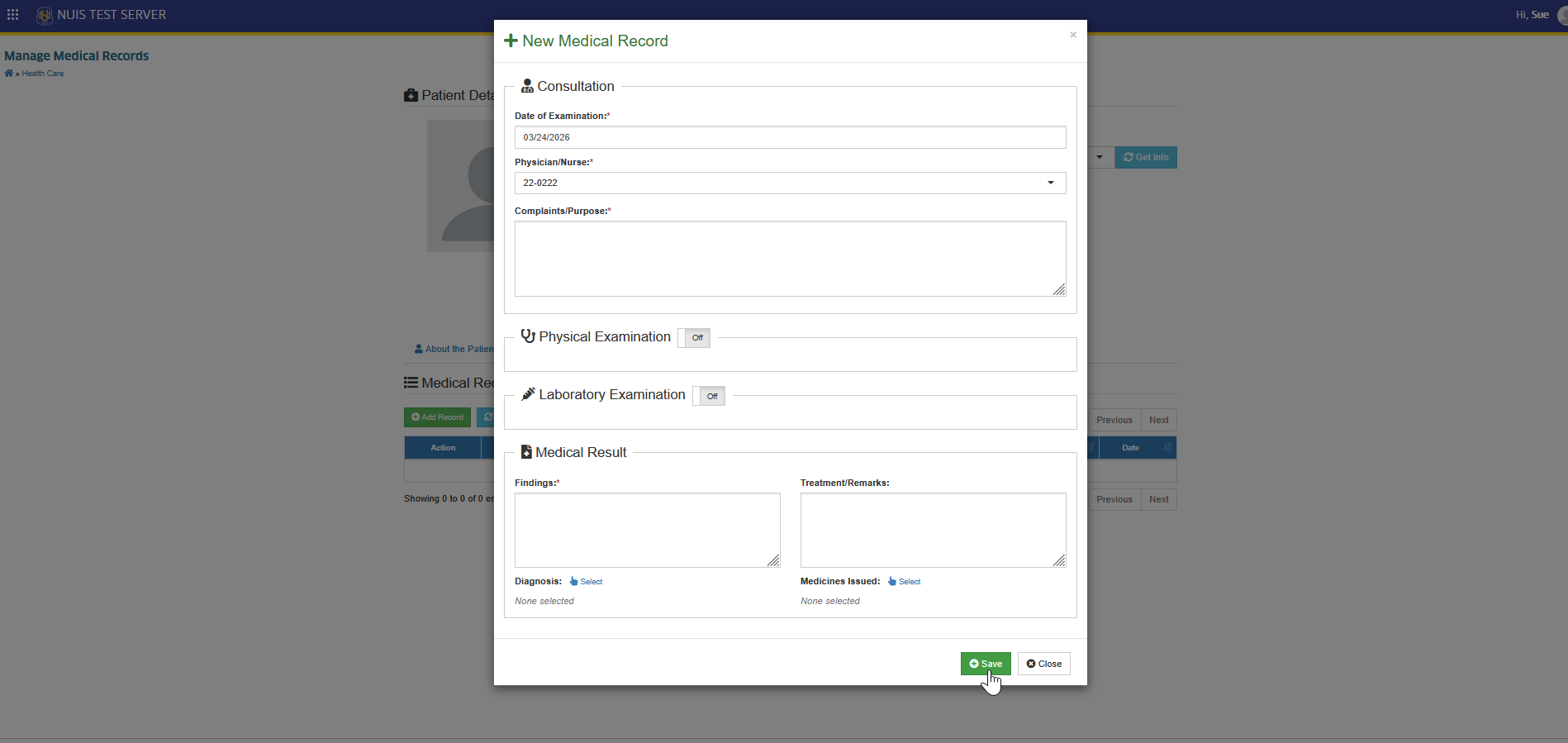
Task: Click the top Previous pagination button
Action: click(1114, 420)
